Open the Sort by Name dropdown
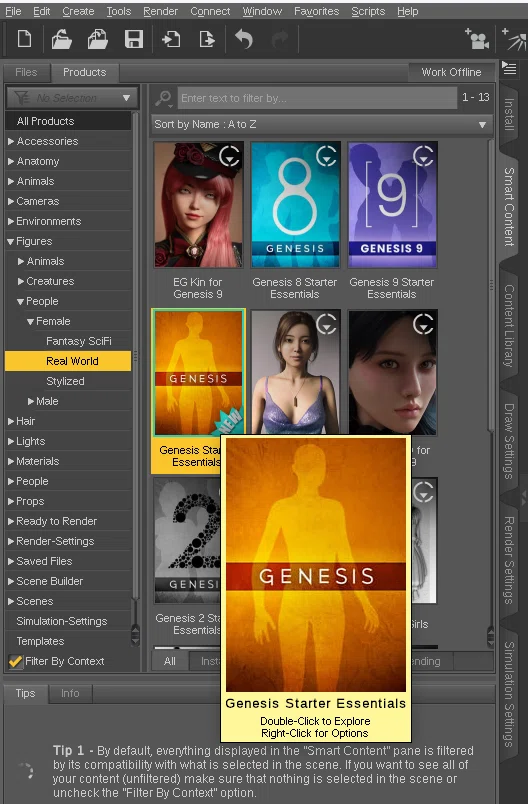This screenshot has height=804, width=528. [321, 124]
